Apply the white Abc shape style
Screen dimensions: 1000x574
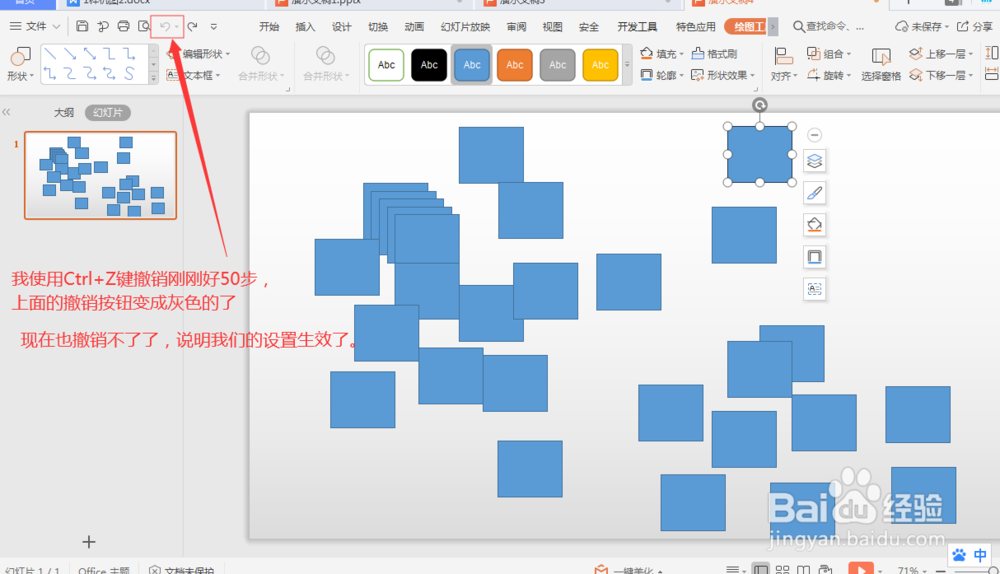click(386, 64)
